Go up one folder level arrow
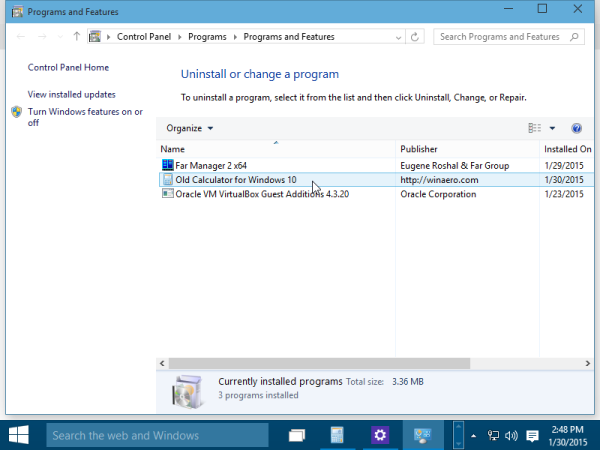The height and width of the screenshot is (450, 600). pyautogui.click(x=77, y=37)
